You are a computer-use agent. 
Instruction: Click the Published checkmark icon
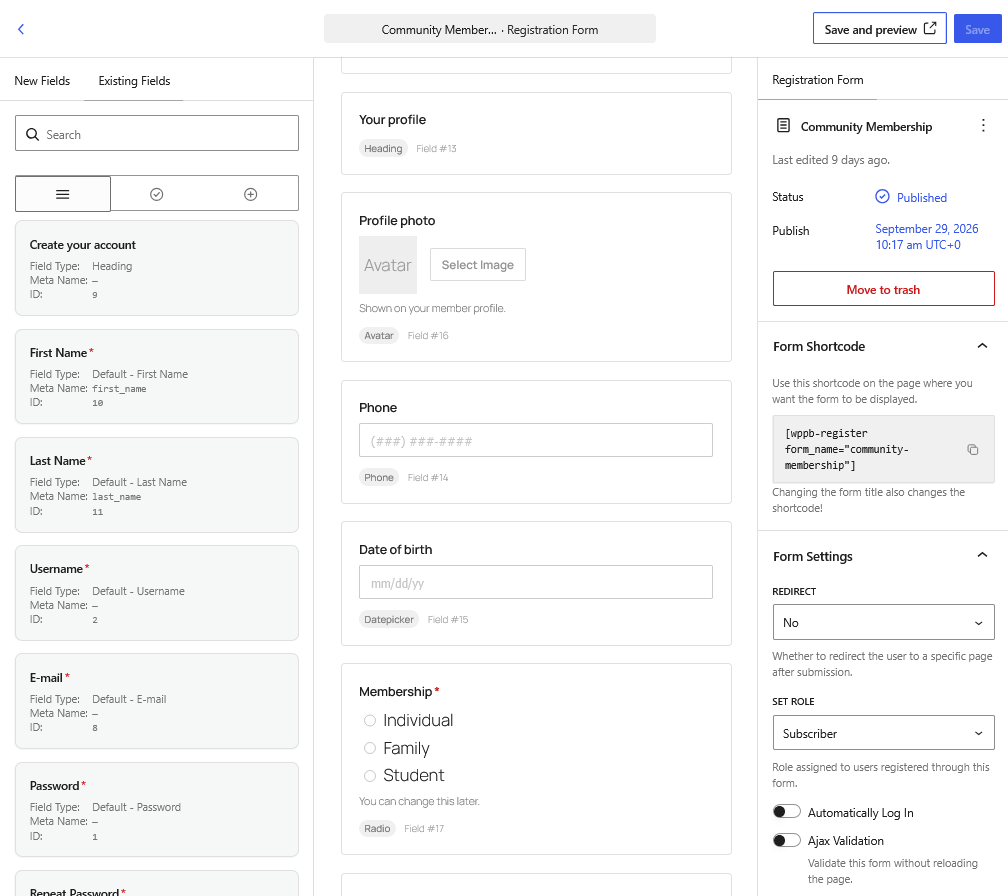[882, 197]
